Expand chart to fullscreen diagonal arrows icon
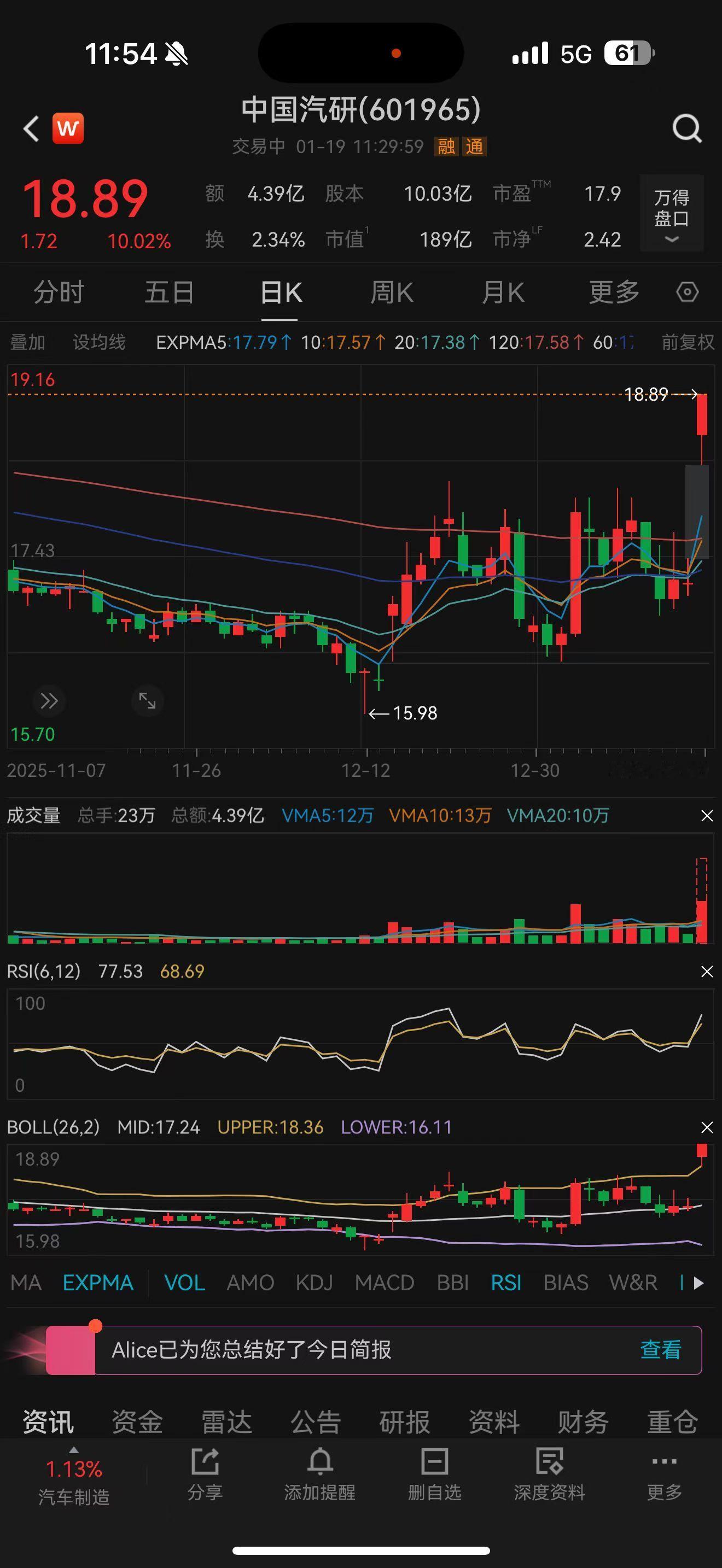 pos(147,700)
